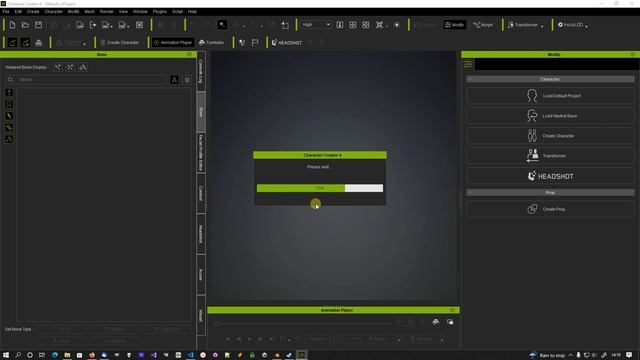The height and width of the screenshot is (360, 640).
Task: Toggle first Viewport Bone Display icon
Action: point(58,67)
